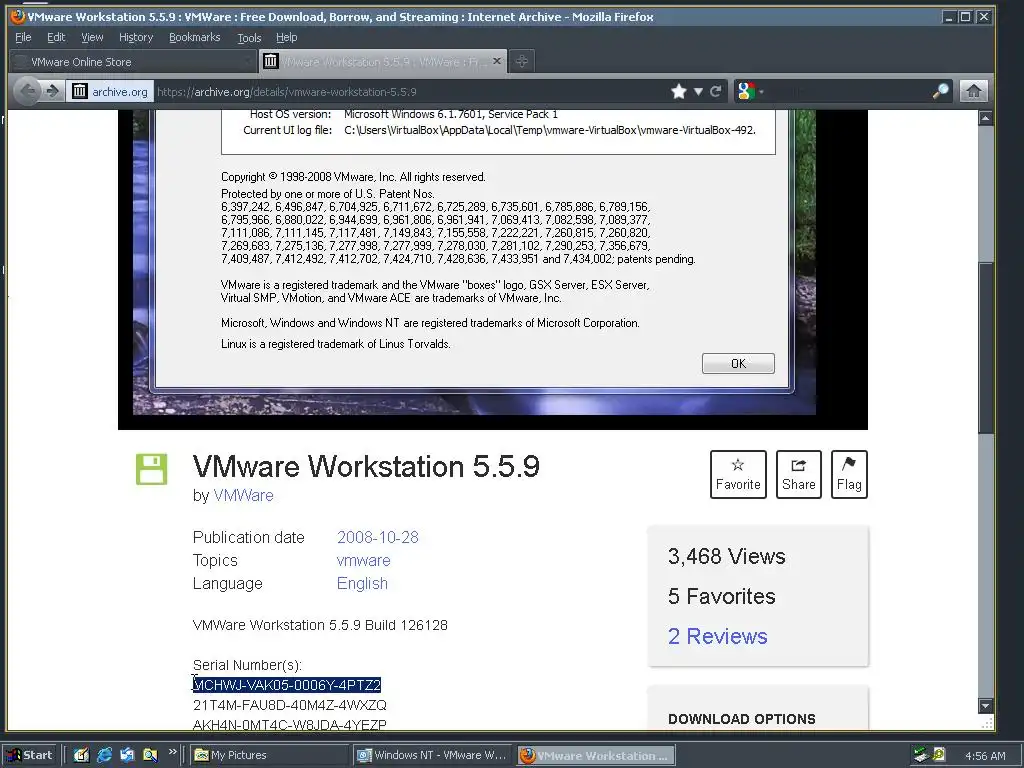
Task: Favorite this item with the star button
Action: point(738,474)
